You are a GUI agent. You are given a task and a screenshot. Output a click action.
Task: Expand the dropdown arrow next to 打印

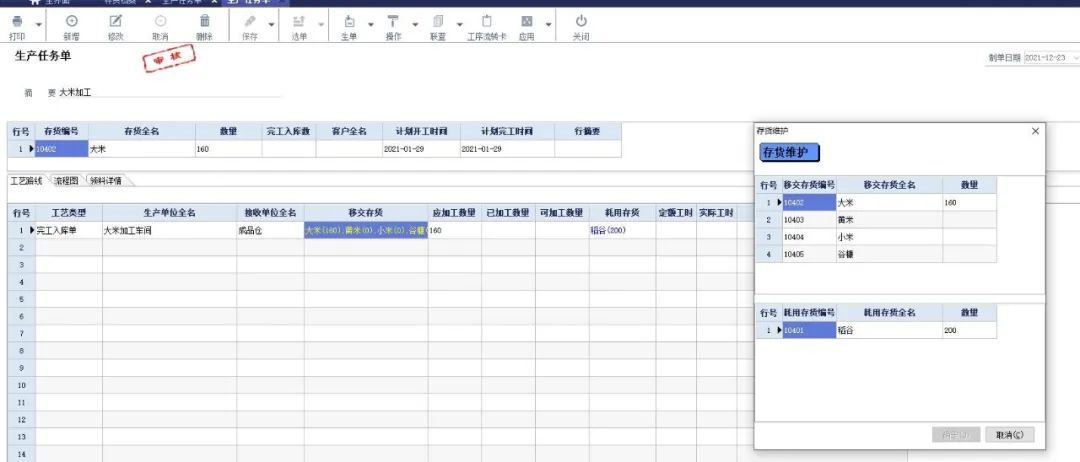click(39, 24)
